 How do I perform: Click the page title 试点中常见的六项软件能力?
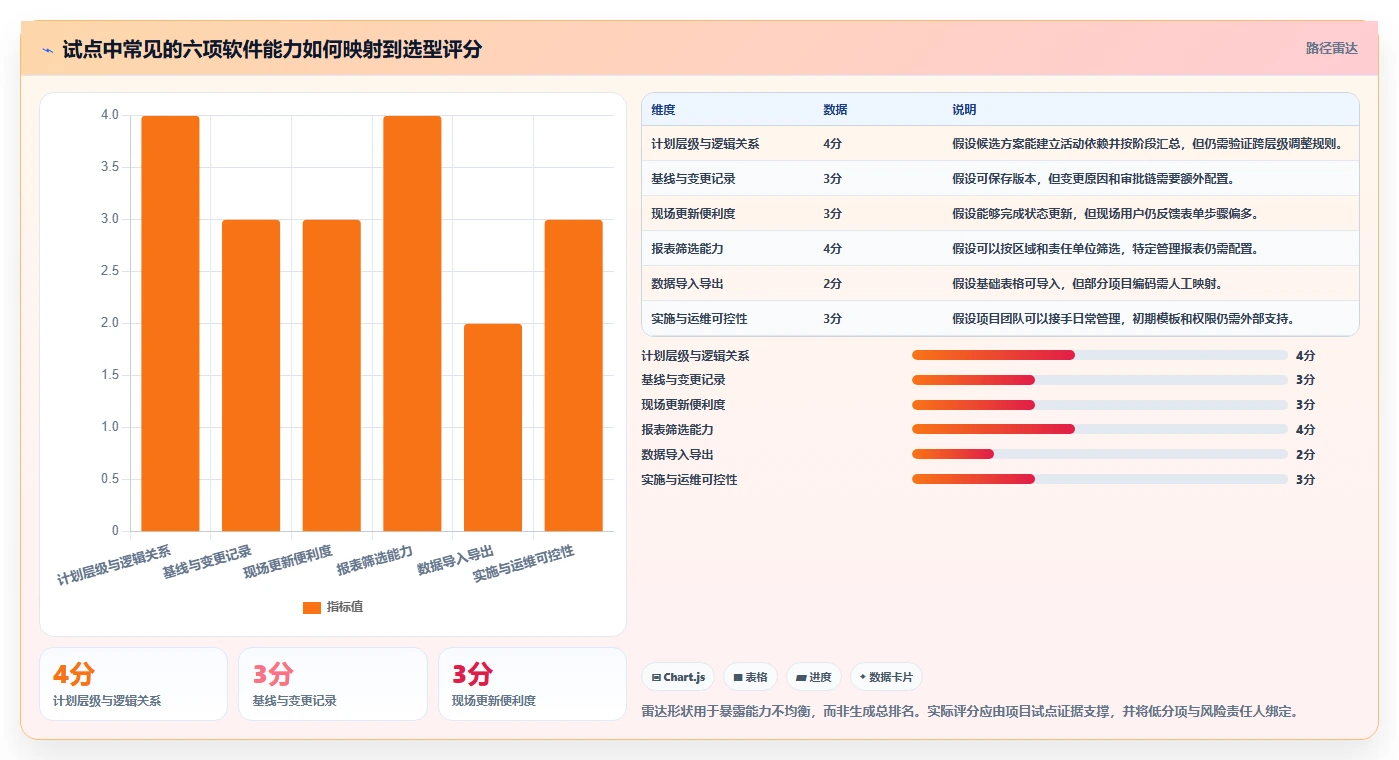click(x=272, y=49)
